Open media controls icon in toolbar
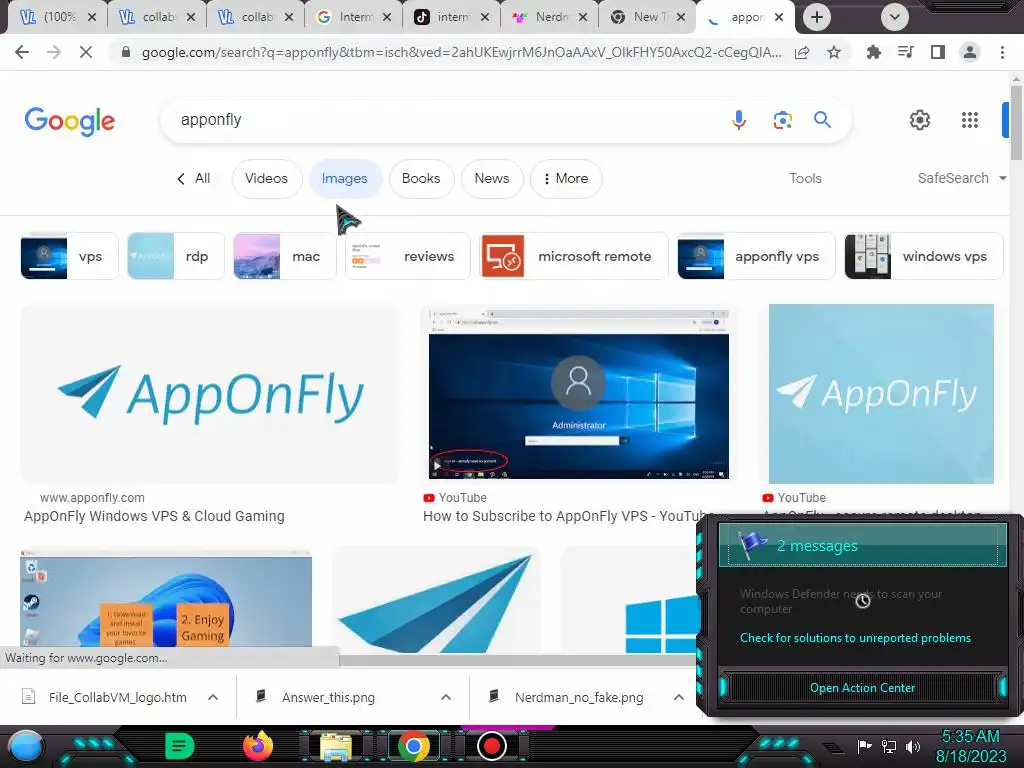The image size is (1024, 768). (x=906, y=52)
